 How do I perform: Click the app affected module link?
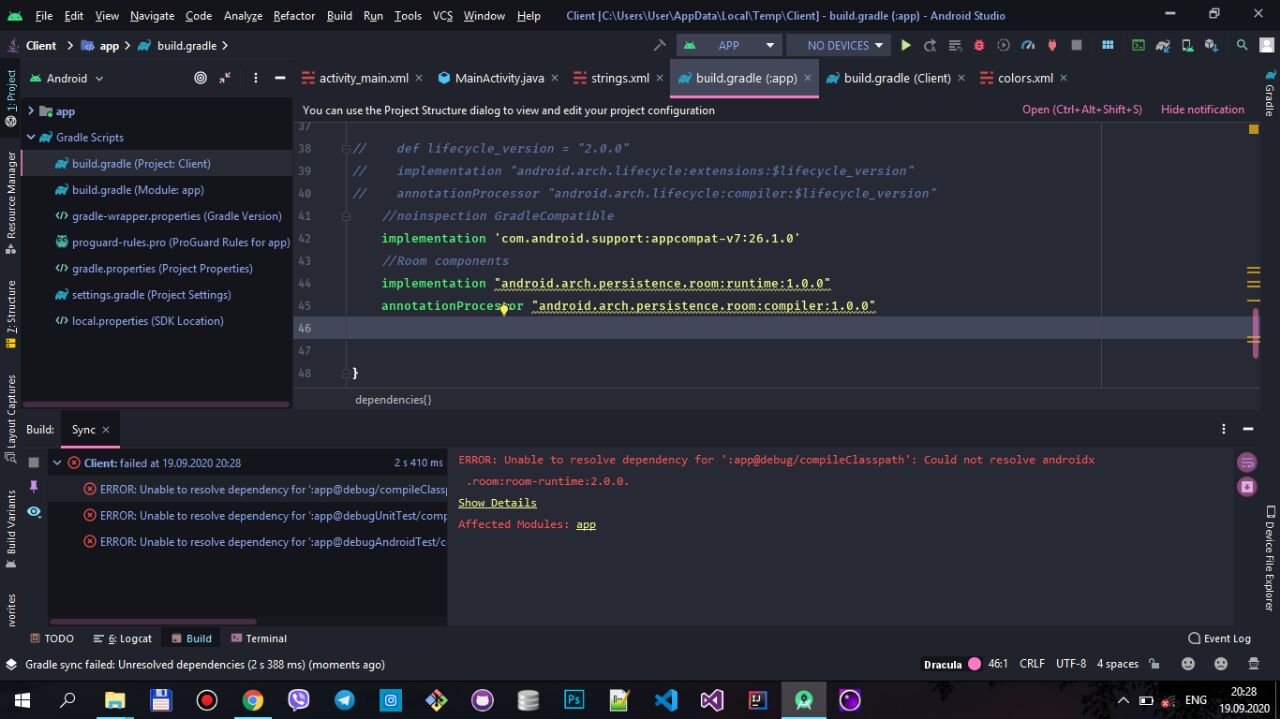pos(586,524)
